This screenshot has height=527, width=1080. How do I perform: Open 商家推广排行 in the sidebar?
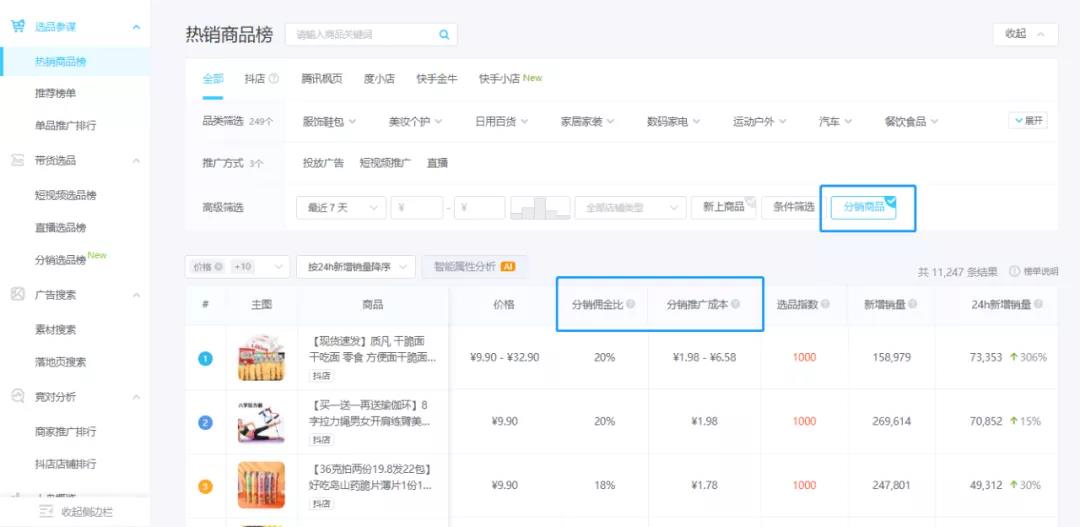[65, 431]
